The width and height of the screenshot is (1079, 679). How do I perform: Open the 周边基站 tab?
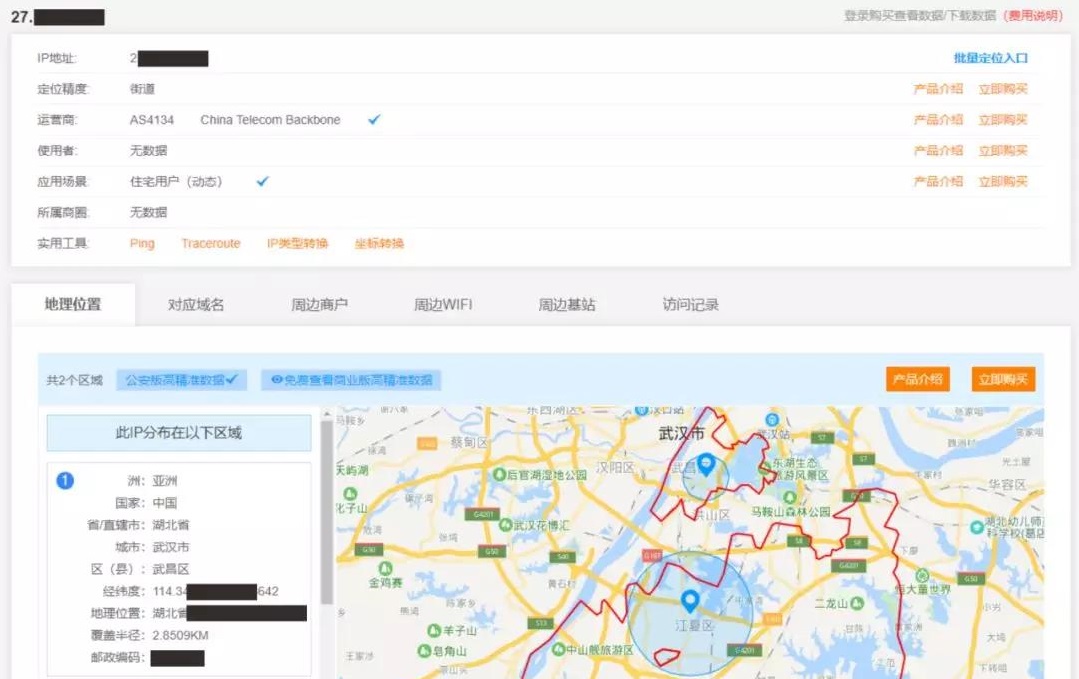coord(566,305)
